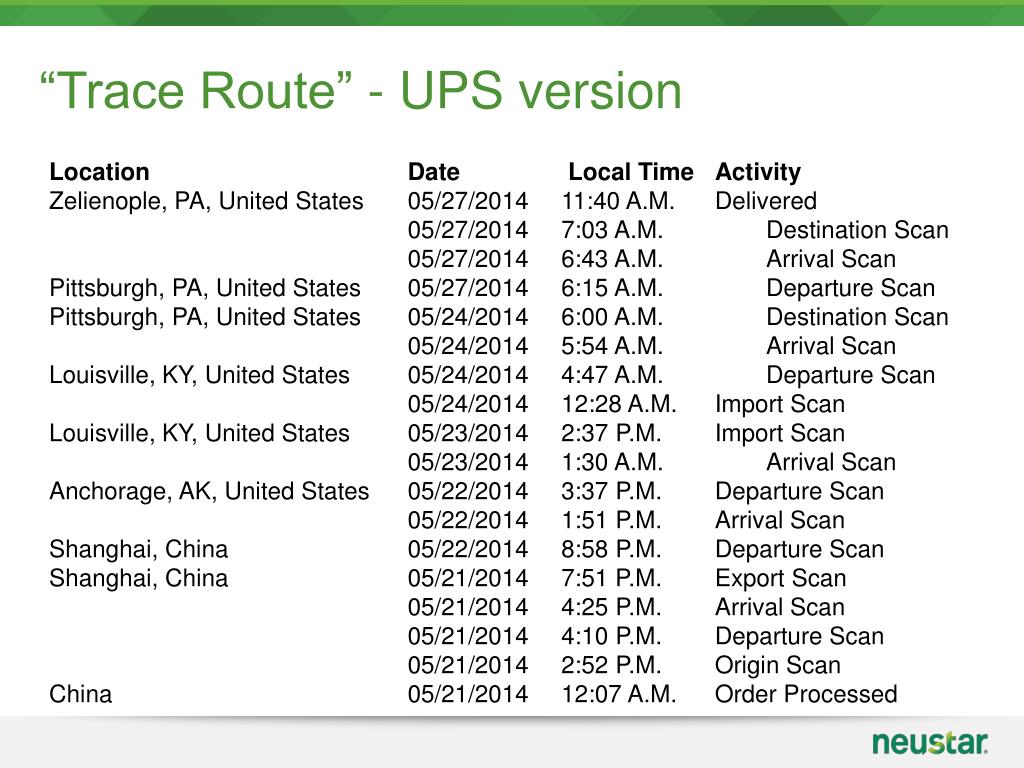Click the Export Scan activity
Screen dimensions: 1024x768
point(780,579)
